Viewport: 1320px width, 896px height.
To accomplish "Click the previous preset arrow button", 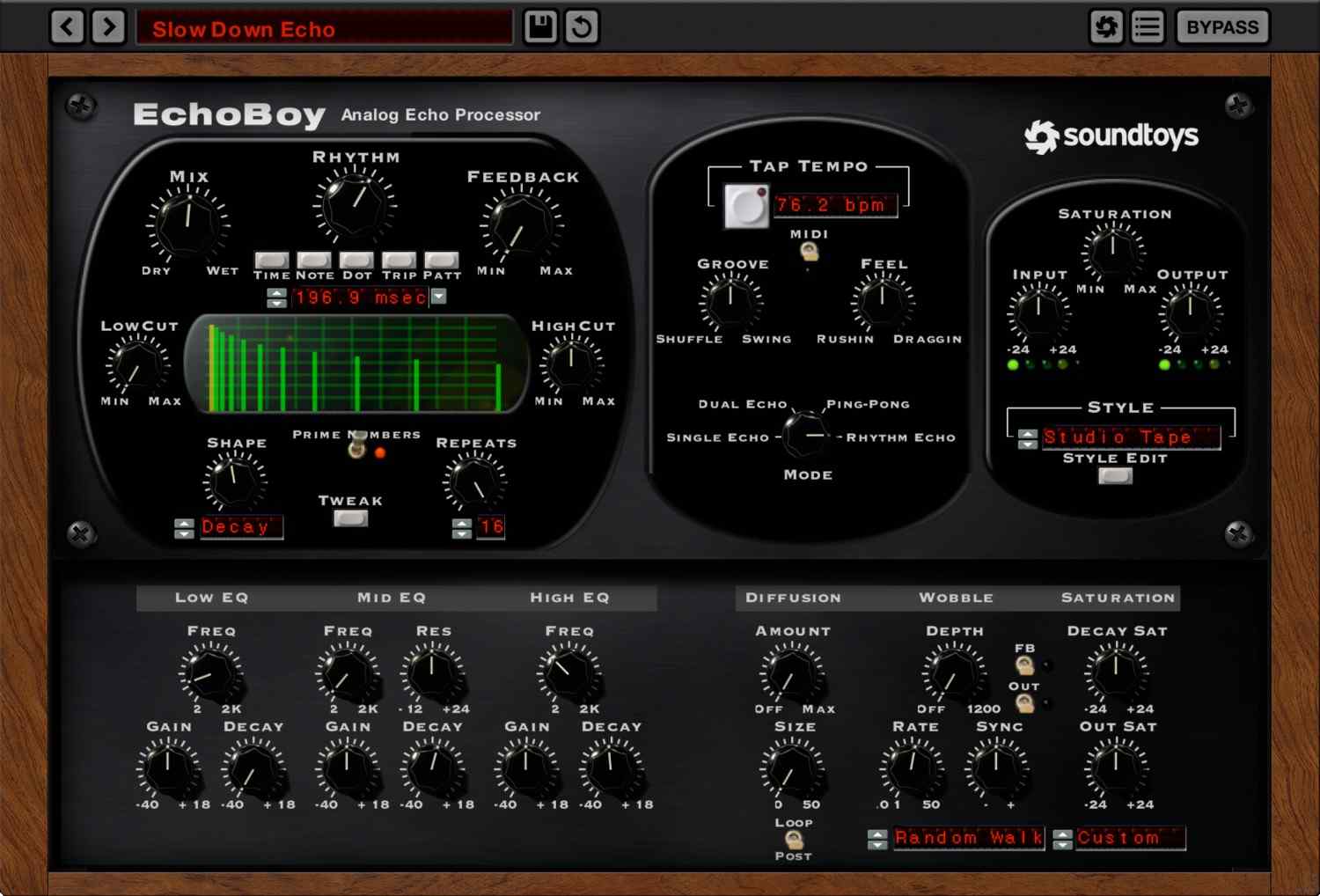I will 67,26.
